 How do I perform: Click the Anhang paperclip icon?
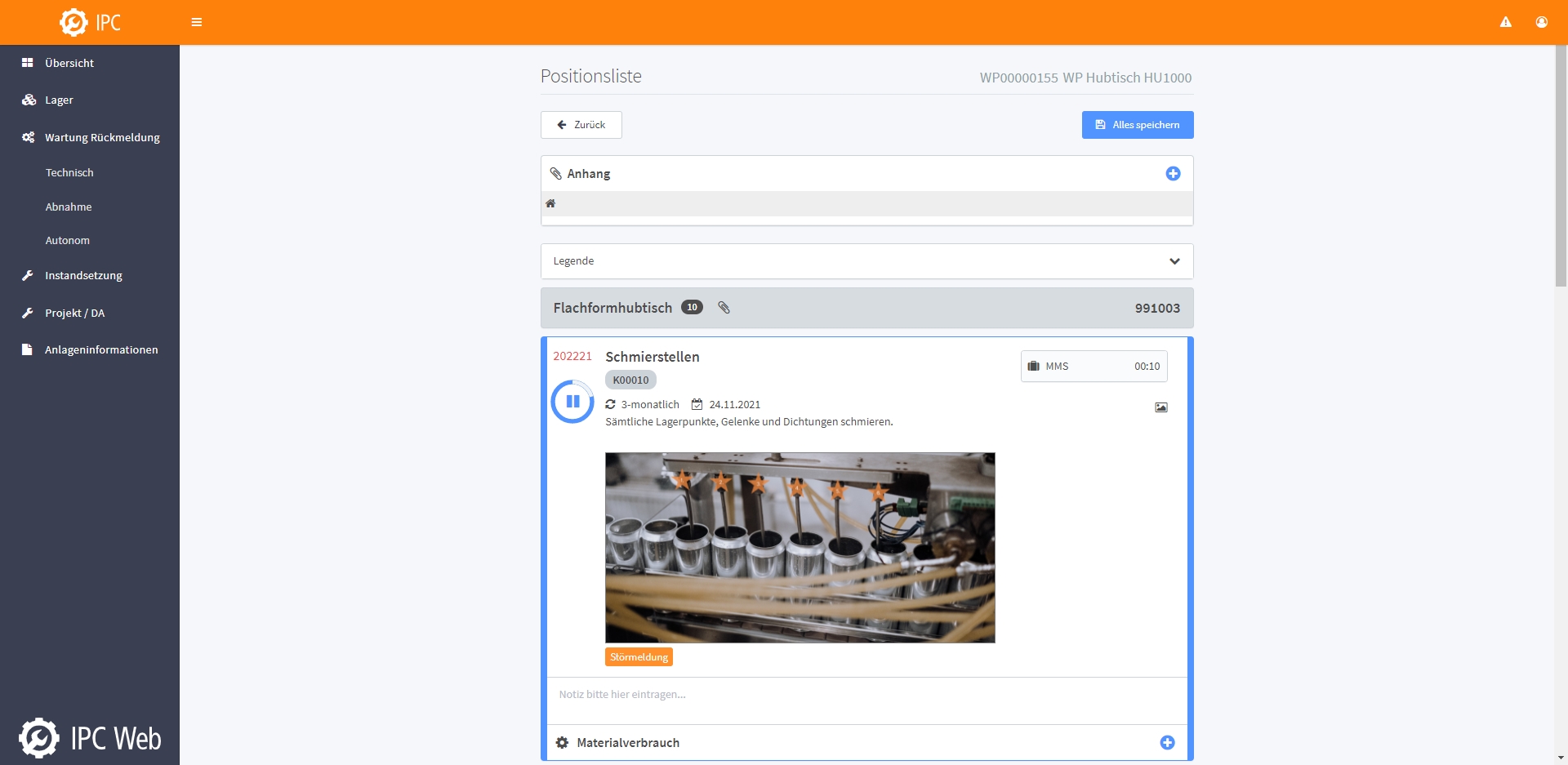pos(556,173)
